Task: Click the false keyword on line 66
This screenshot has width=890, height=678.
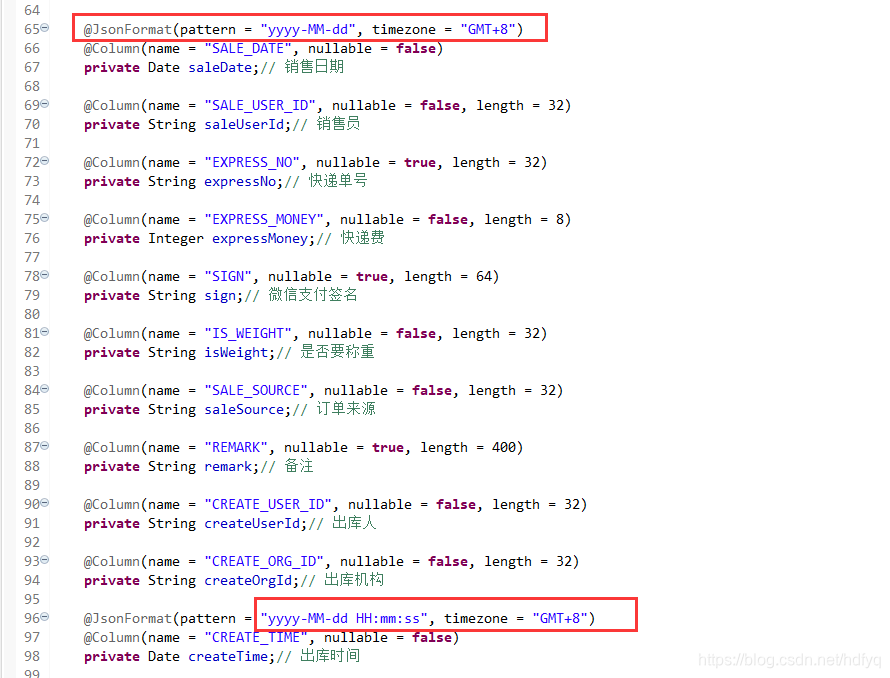Action: (416, 48)
